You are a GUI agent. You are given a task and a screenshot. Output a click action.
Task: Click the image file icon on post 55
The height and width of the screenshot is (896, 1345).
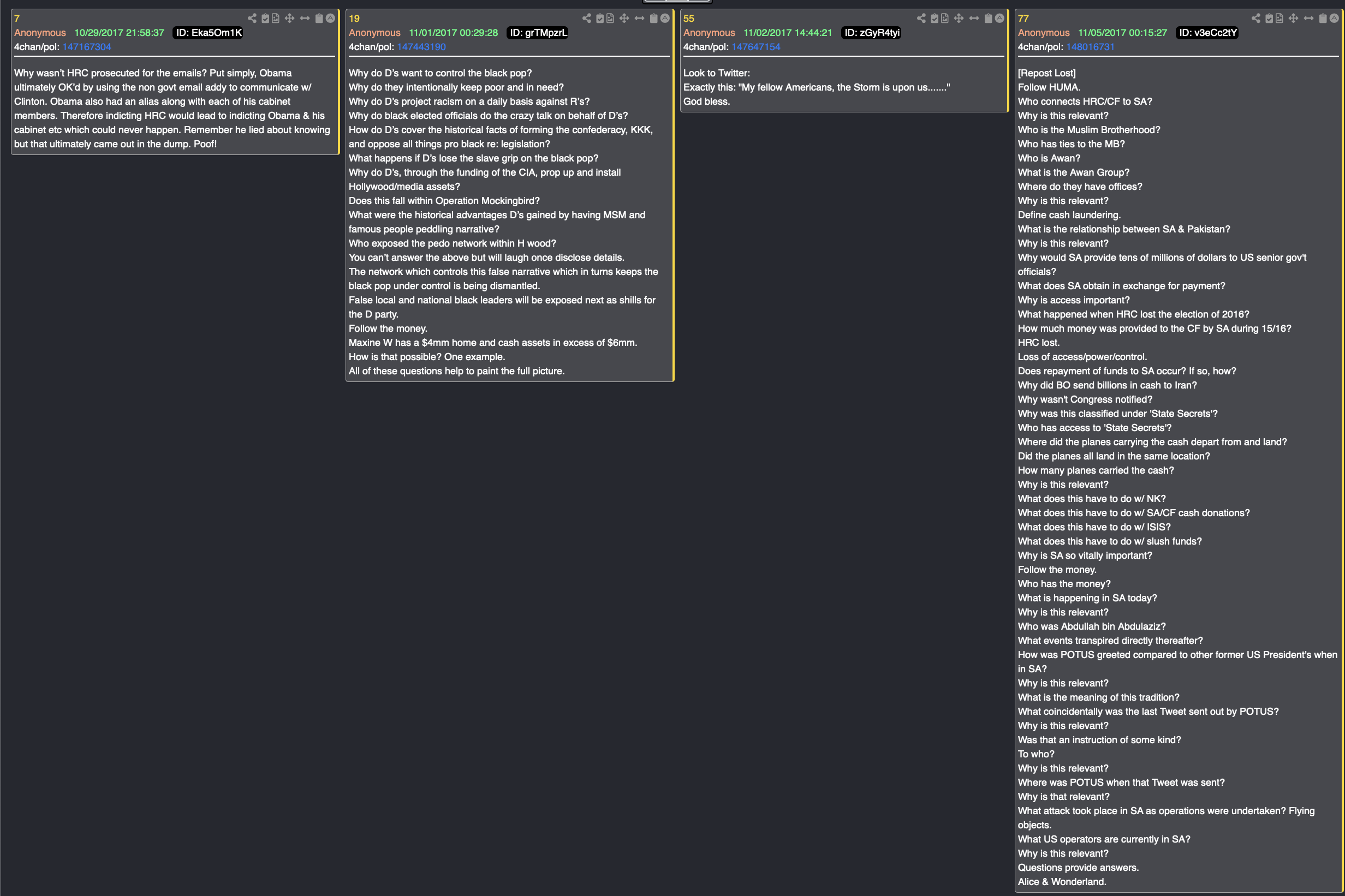point(944,19)
